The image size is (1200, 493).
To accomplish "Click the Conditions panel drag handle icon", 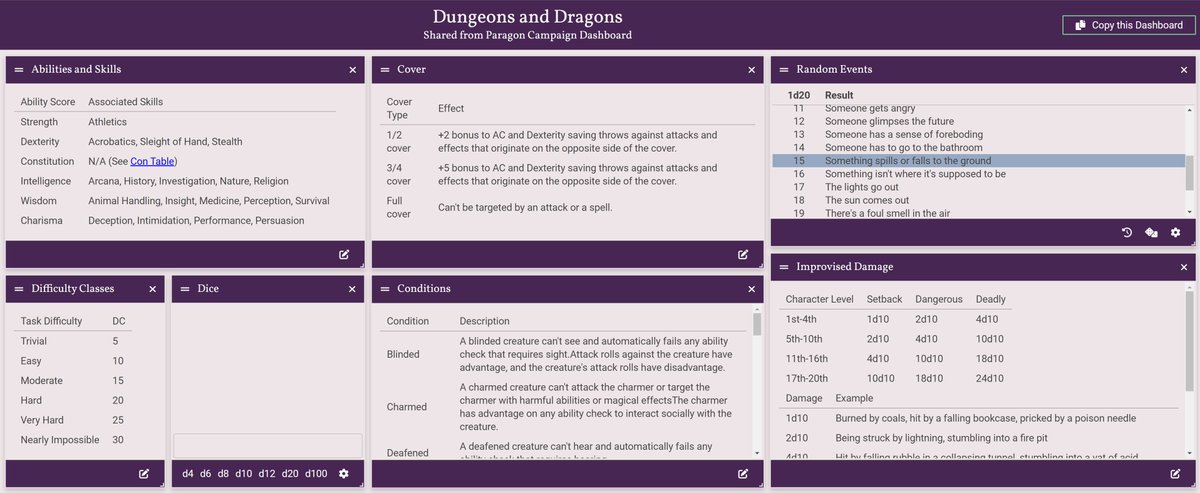I will pyautogui.click(x=385, y=289).
